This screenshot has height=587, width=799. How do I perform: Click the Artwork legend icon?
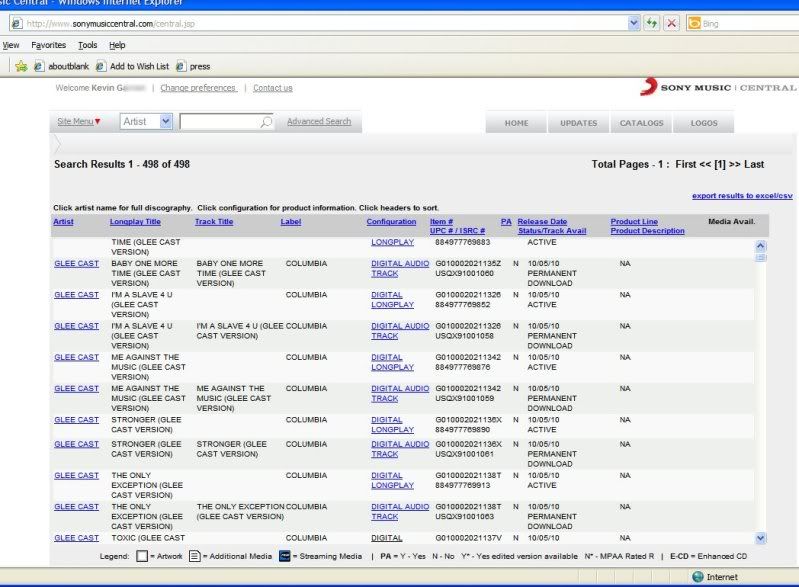coord(142,556)
